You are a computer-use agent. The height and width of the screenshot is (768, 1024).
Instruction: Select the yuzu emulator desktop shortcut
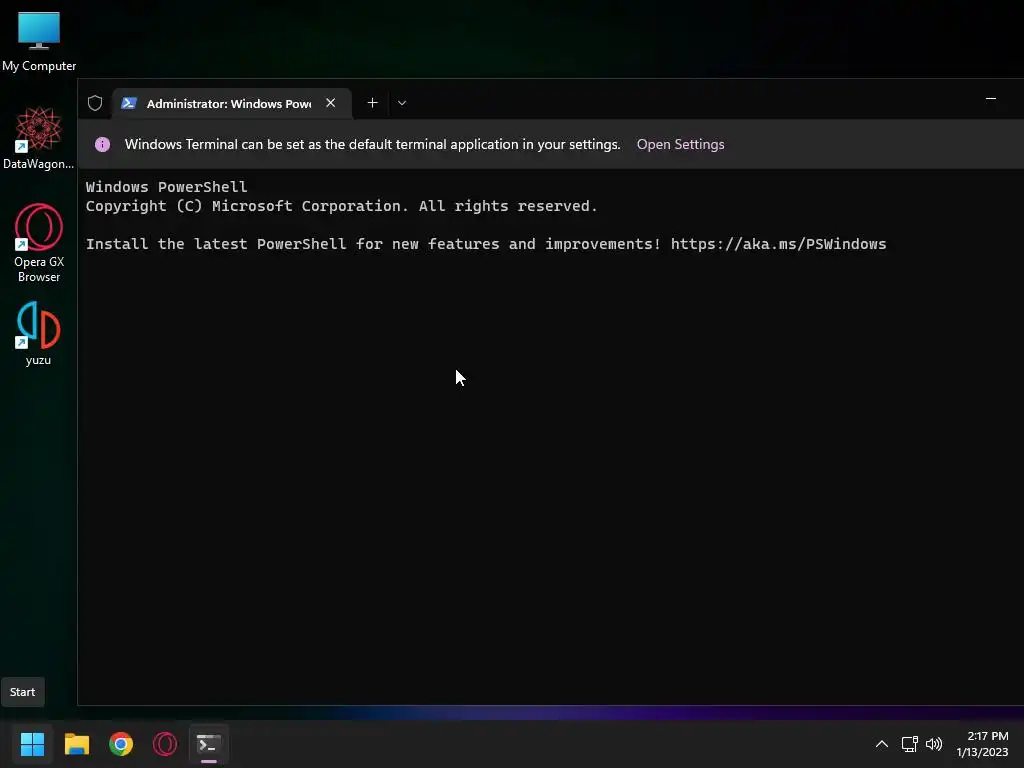39,333
